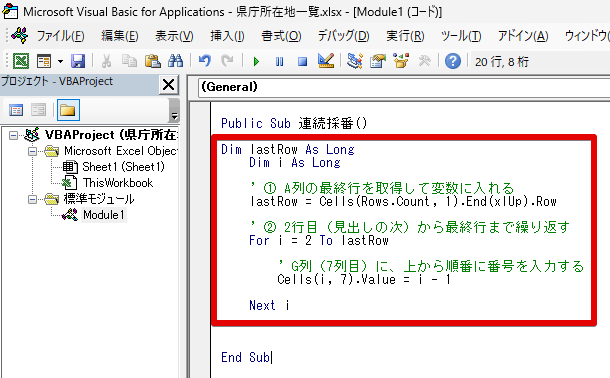Select 標準モジュール folder item
Viewport: 610px width, 378px height.
[x=99, y=199]
